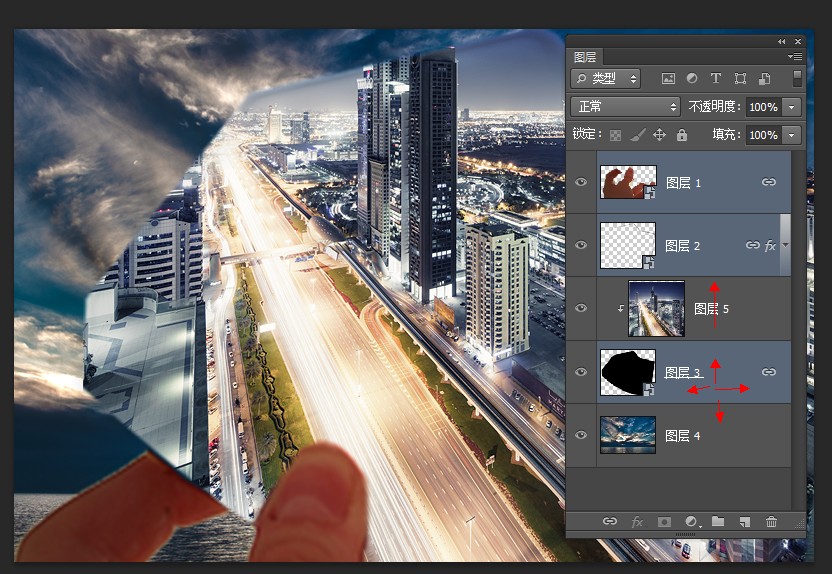Screen dimensions: 832x574
Task: Open the layers panel flyout menu
Action: [795, 56]
